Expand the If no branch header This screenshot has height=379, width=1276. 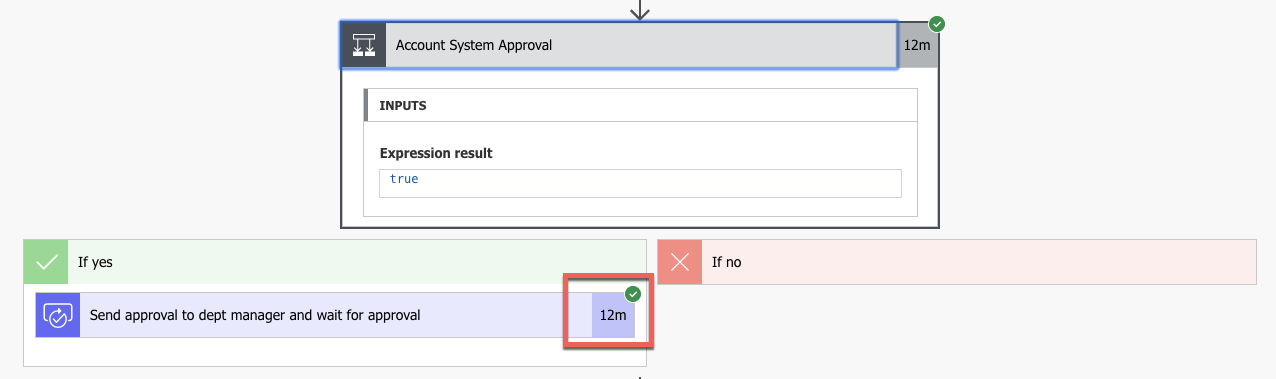[956, 262]
